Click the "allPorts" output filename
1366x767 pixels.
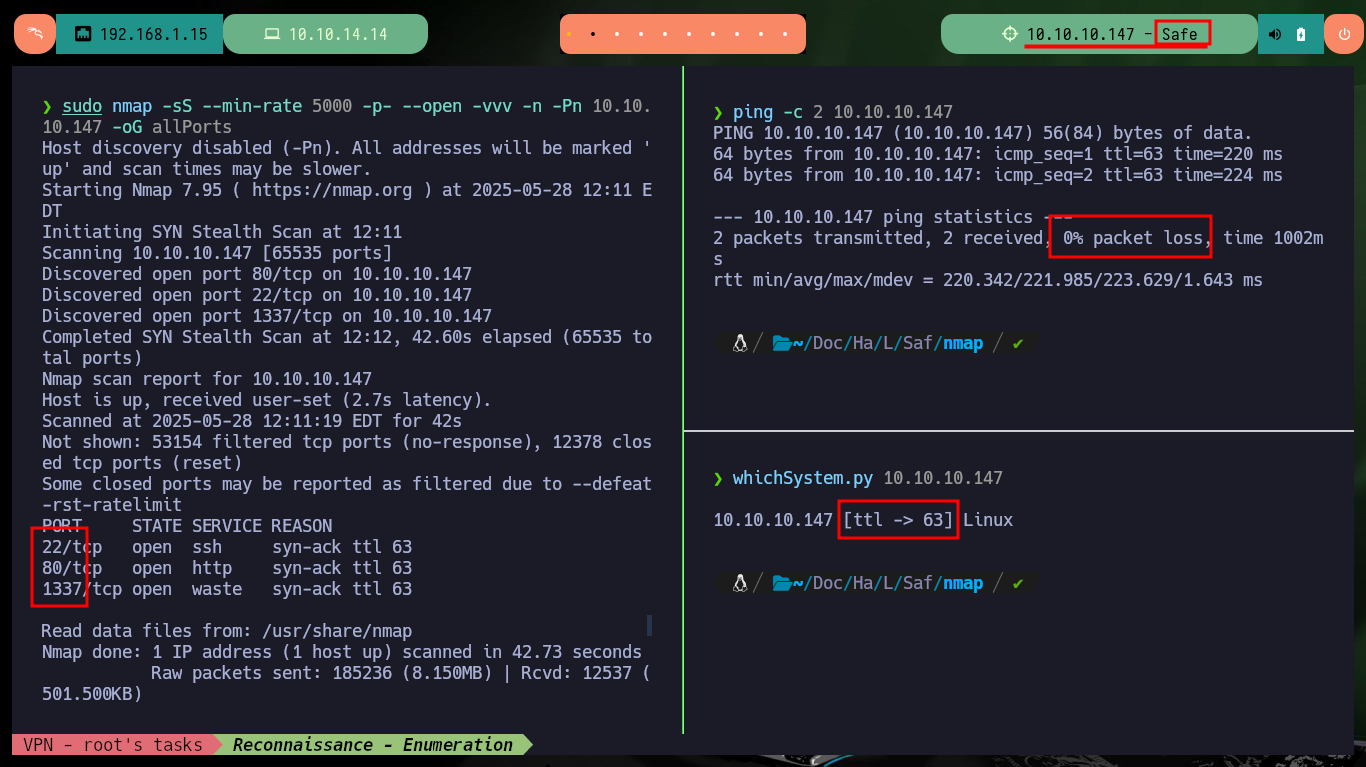(x=192, y=127)
